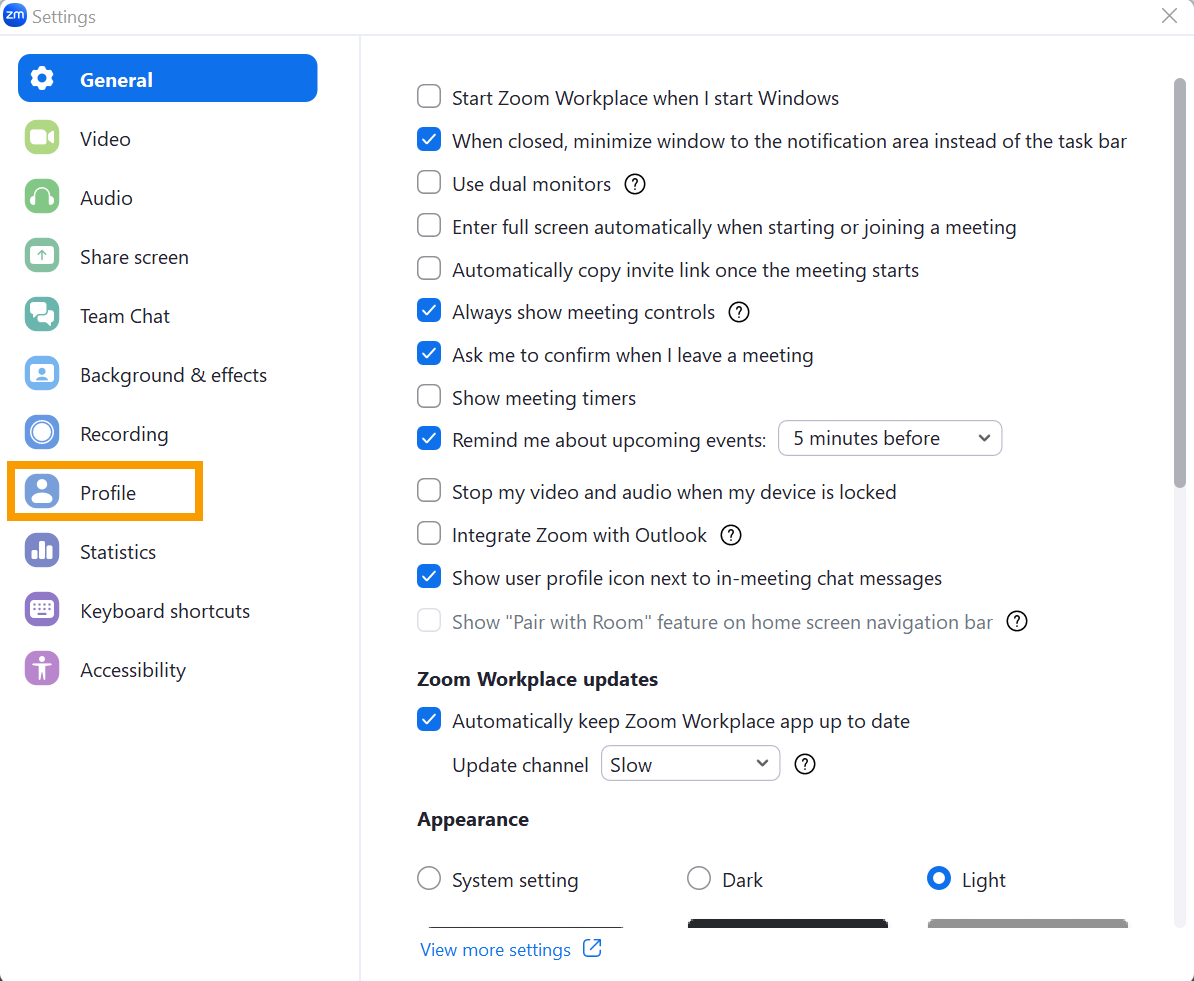Viewport: 1194px width, 981px height.
Task: Open help for Use dual monitors
Action: coord(635,184)
